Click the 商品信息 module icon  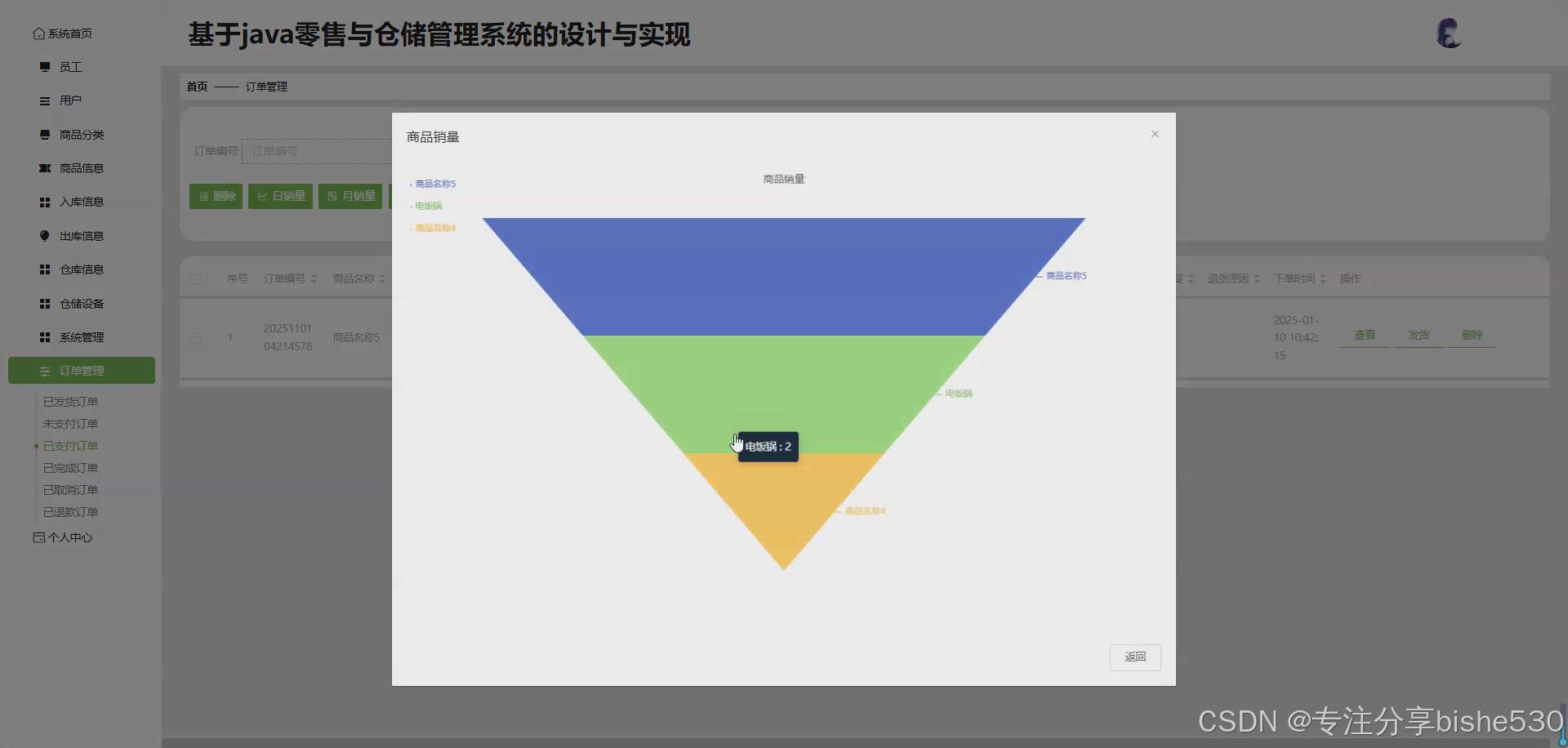pyautogui.click(x=44, y=167)
